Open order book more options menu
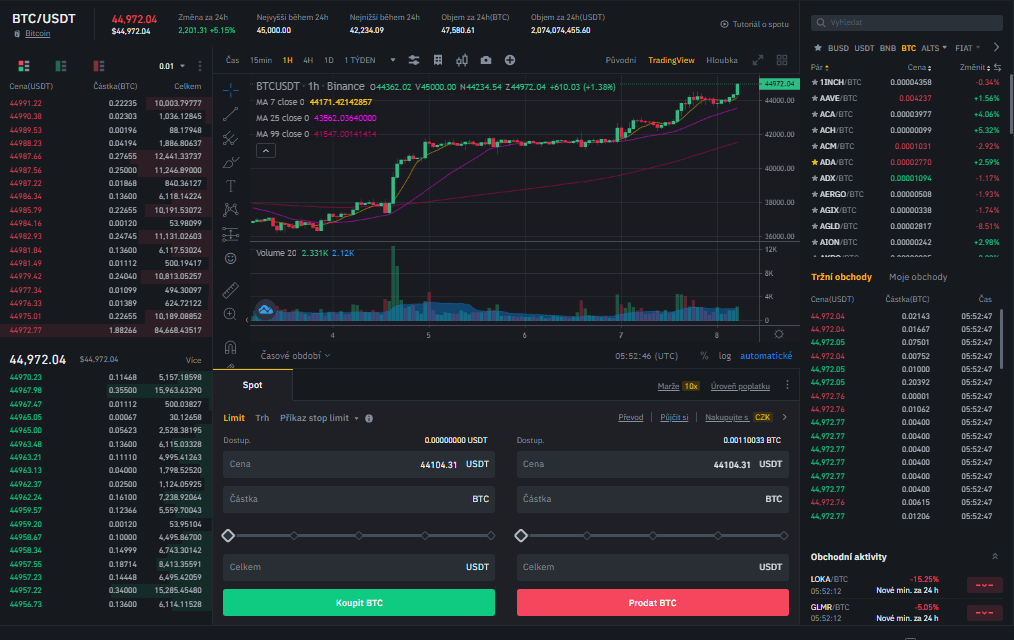The width and height of the screenshot is (1014, 640). [200, 66]
